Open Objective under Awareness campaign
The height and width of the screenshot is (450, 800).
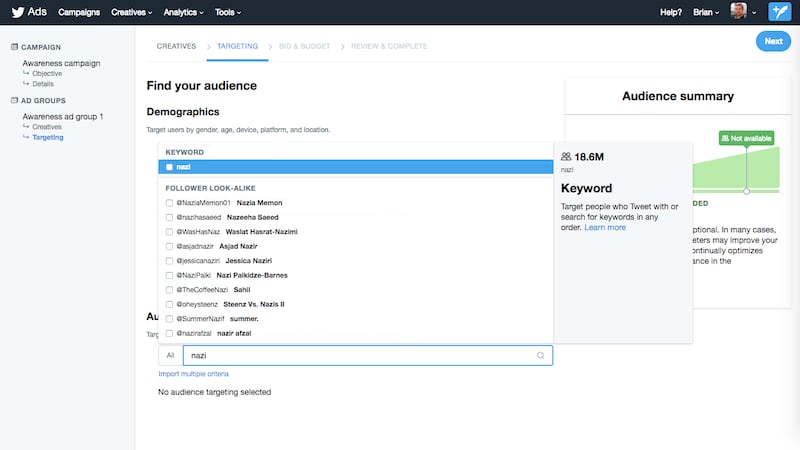click(47, 73)
